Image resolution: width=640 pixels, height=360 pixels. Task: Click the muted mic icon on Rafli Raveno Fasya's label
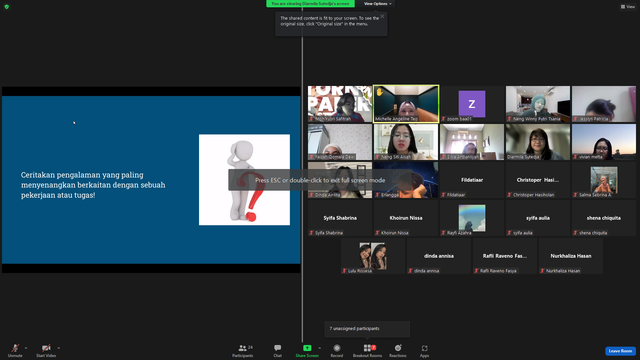pos(476,271)
